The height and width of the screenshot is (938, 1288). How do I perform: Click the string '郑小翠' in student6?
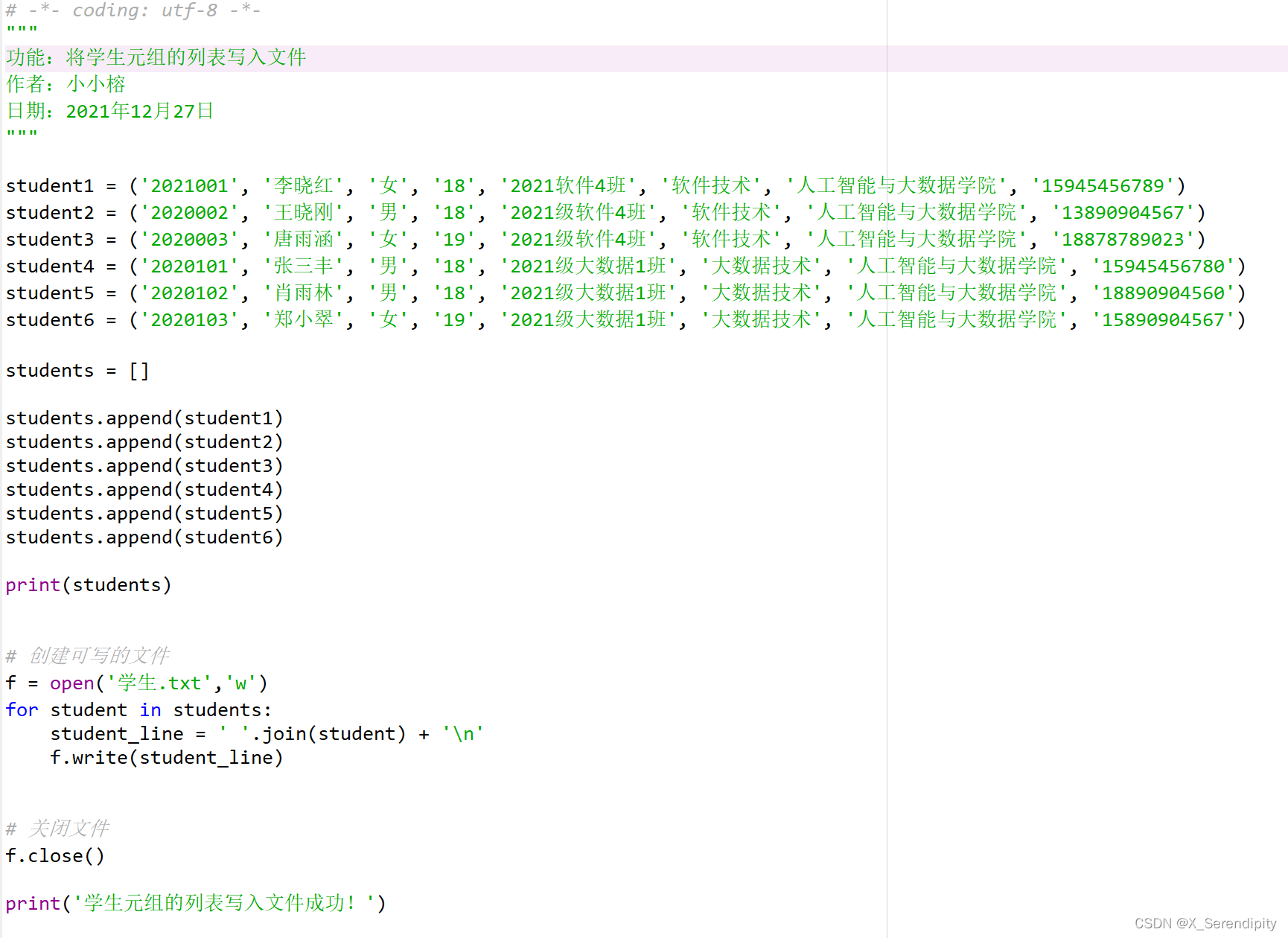[x=303, y=319]
